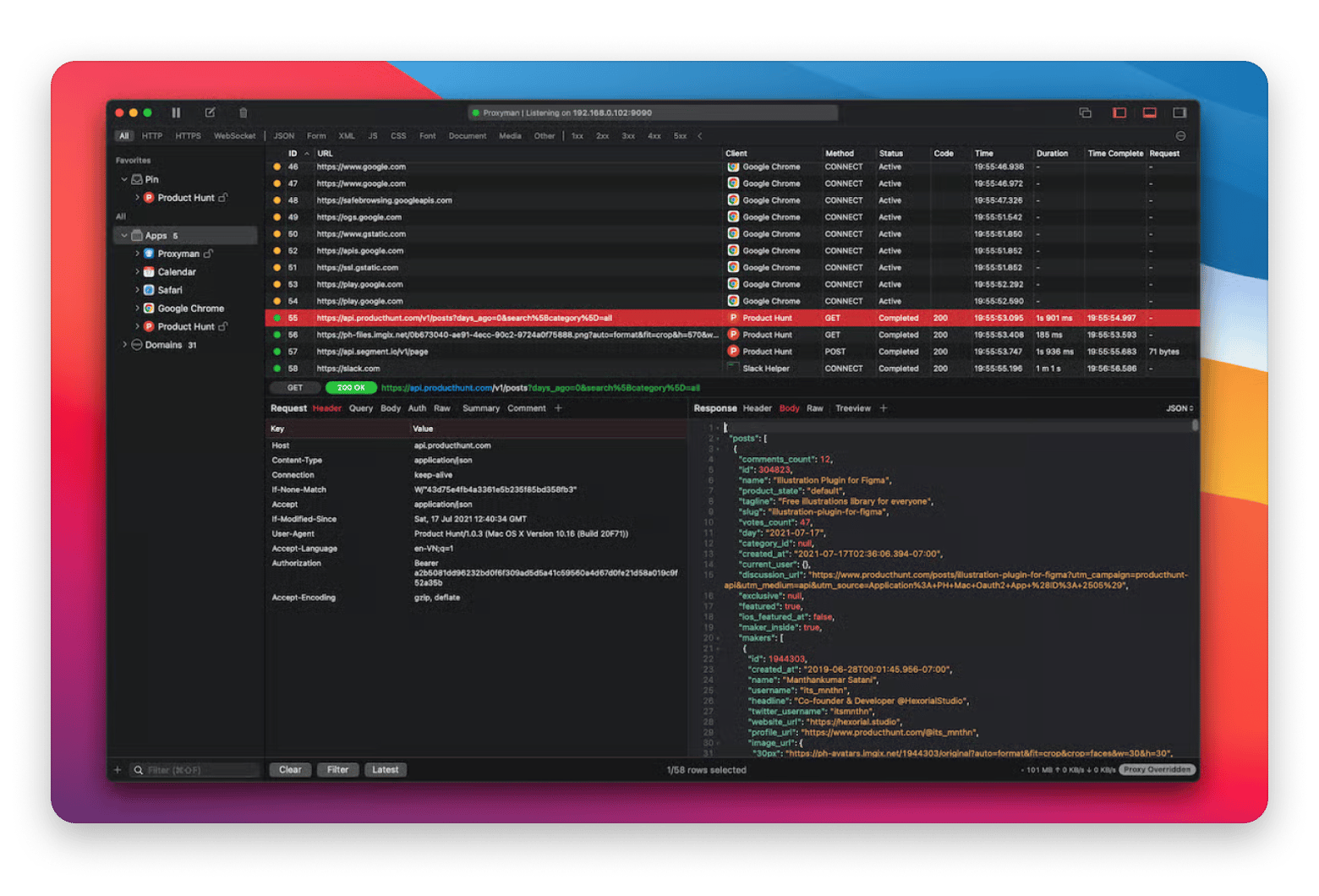Select request 56 ph-files.imgix.net row

(x=732, y=335)
